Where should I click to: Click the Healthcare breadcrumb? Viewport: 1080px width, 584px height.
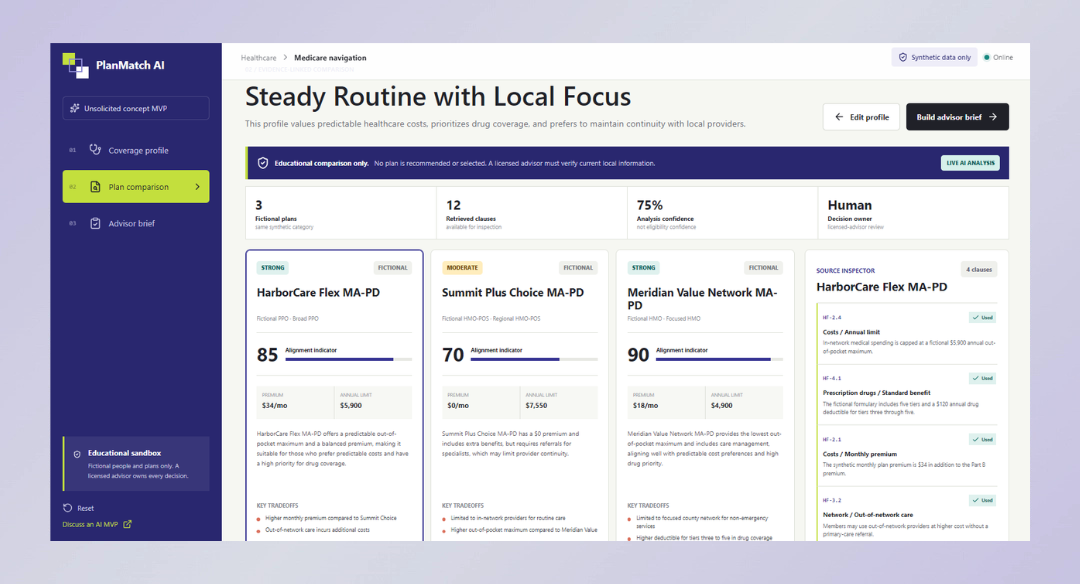[258, 58]
